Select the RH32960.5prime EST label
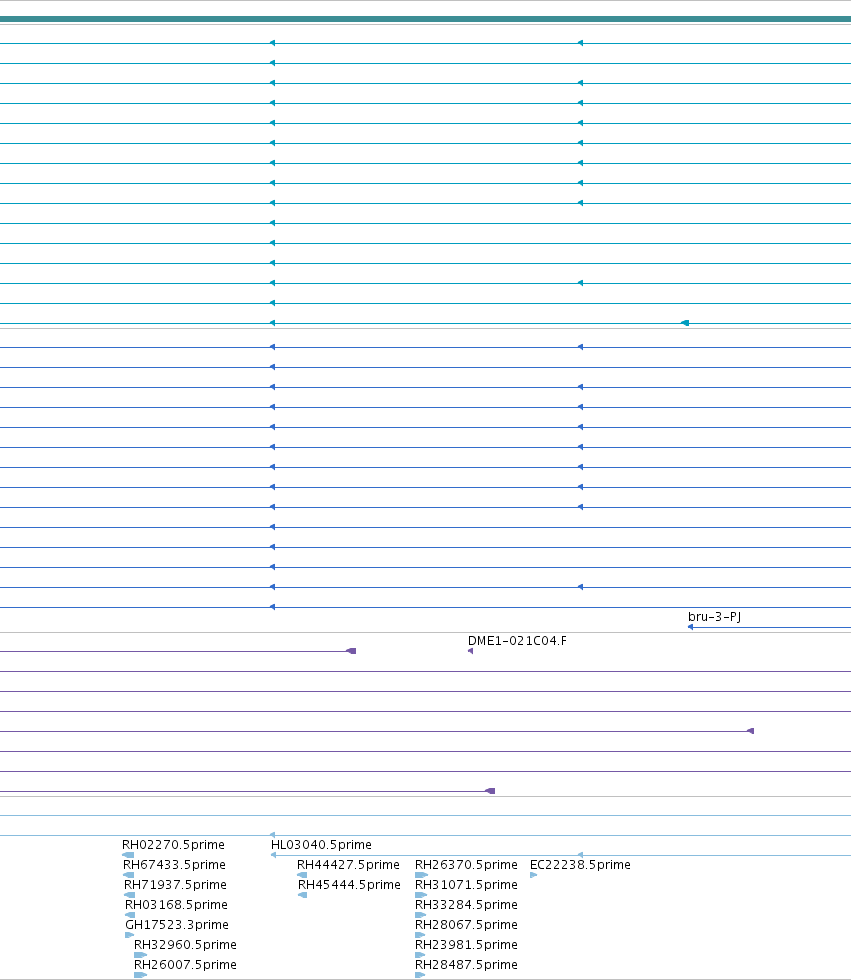This screenshot has height=980, width=851. click(x=185, y=944)
